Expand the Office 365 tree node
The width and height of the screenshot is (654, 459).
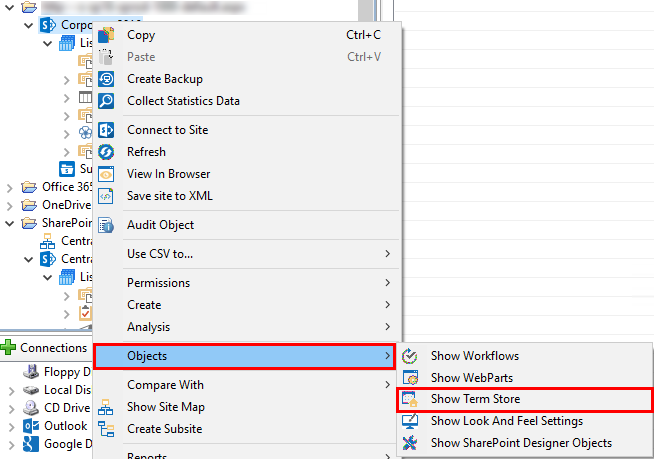coord(10,187)
